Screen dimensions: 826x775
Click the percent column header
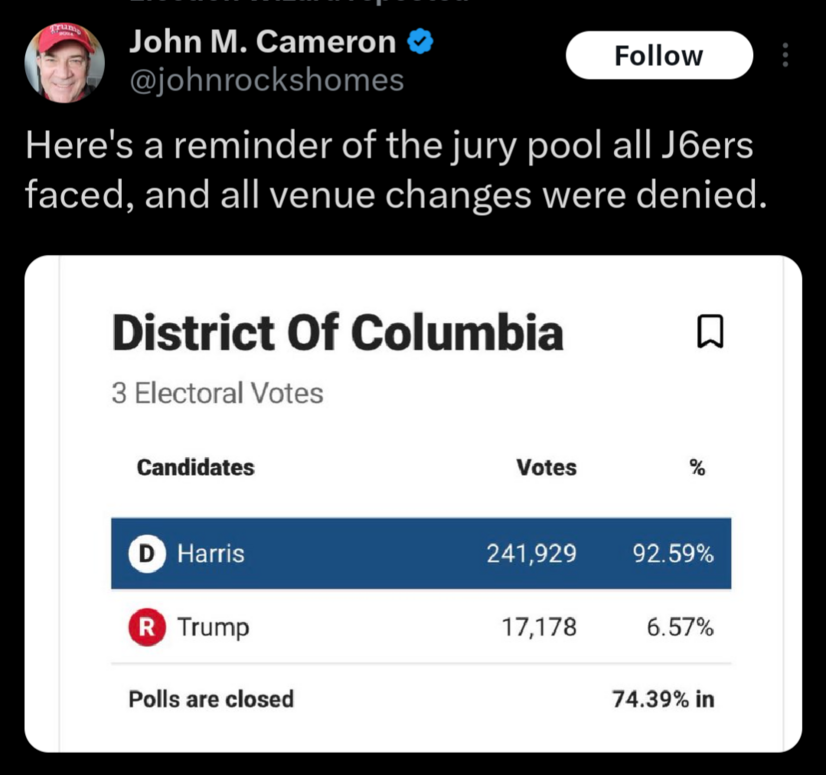697,467
